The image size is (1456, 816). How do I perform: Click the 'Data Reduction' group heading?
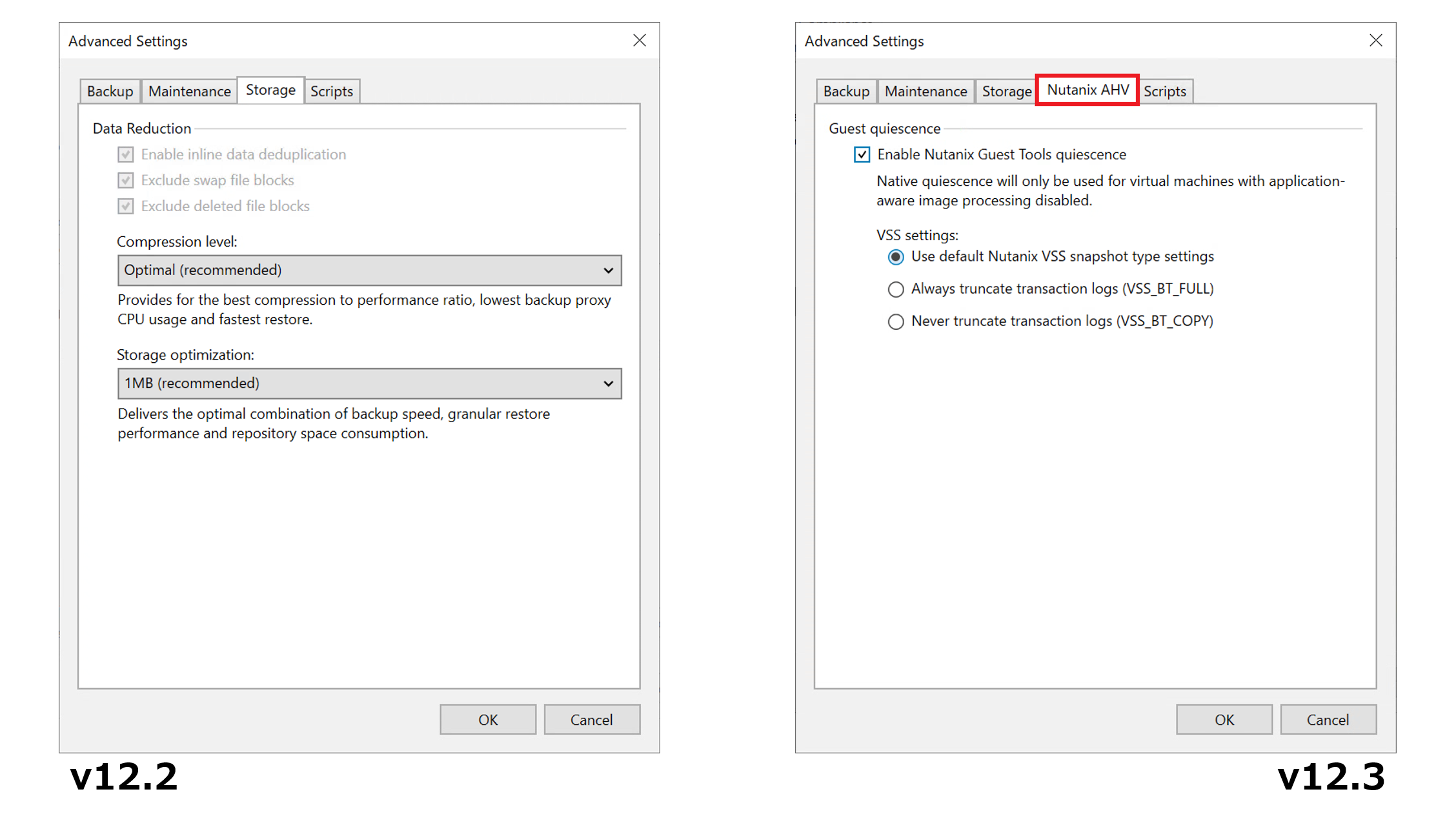142,128
